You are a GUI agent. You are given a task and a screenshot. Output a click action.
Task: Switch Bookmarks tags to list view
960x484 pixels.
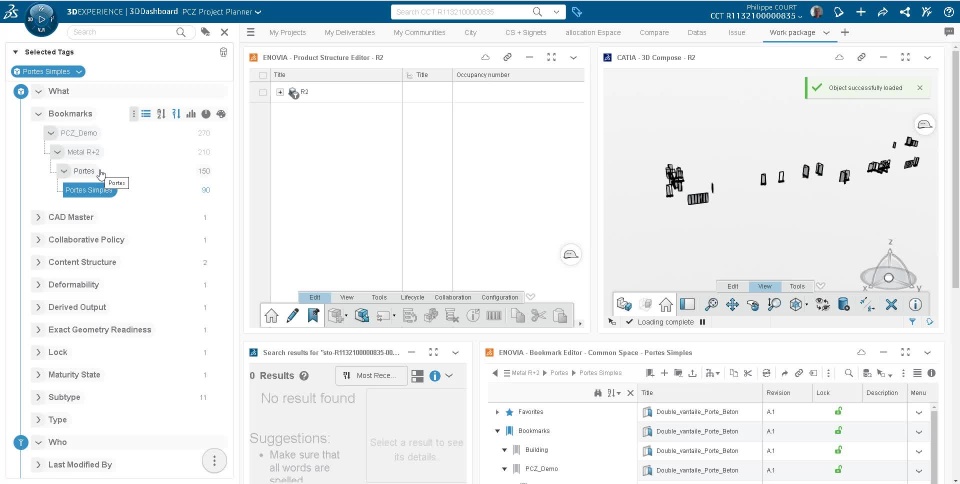pos(146,114)
